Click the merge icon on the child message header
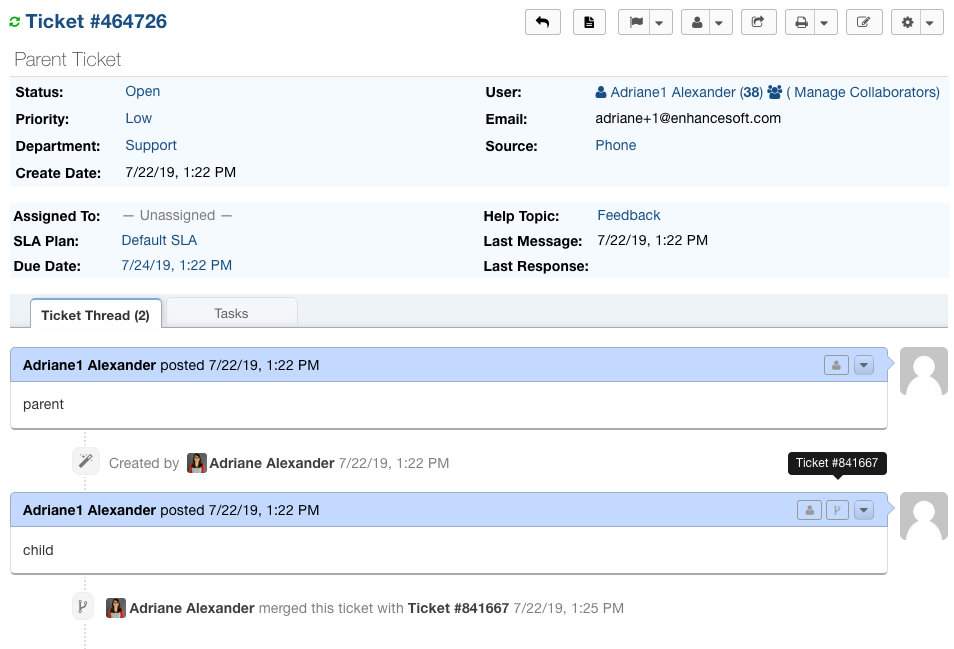The image size is (954, 649). tap(837, 510)
